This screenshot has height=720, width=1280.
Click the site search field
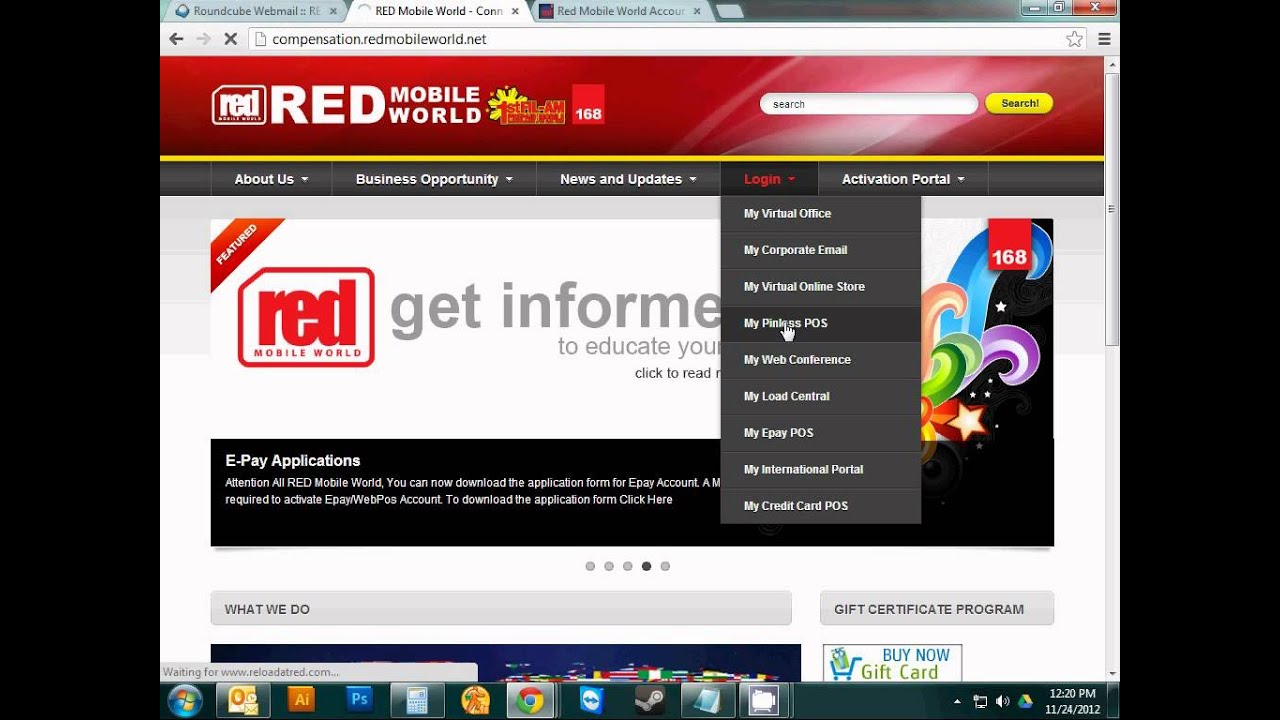coord(868,104)
